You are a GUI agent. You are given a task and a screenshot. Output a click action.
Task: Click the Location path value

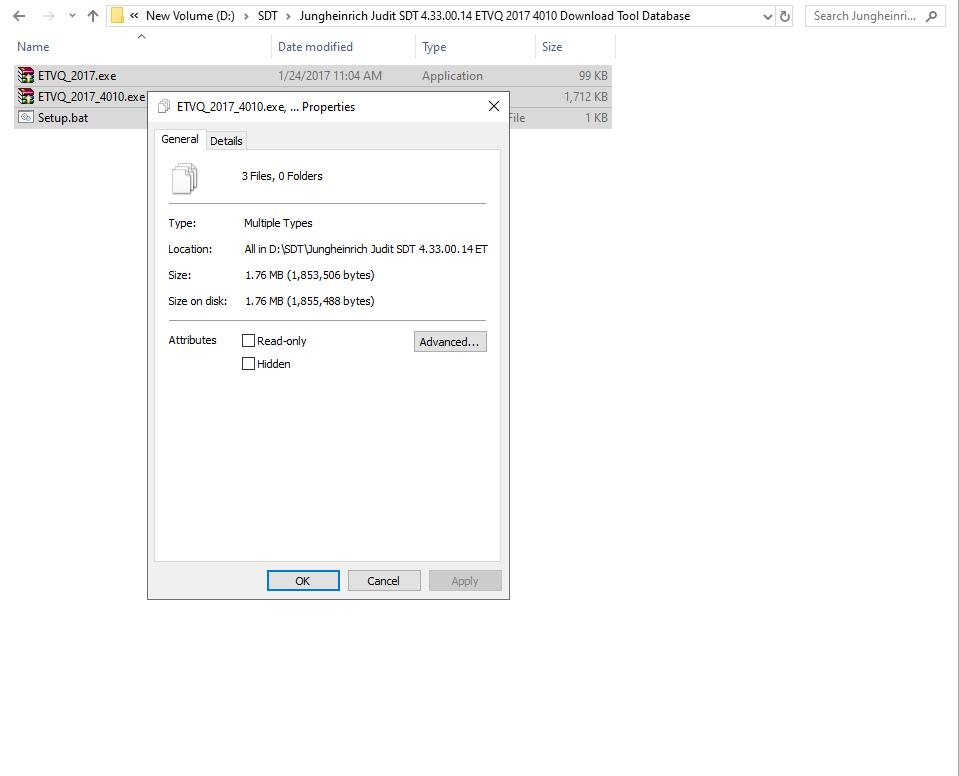(366, 249)
